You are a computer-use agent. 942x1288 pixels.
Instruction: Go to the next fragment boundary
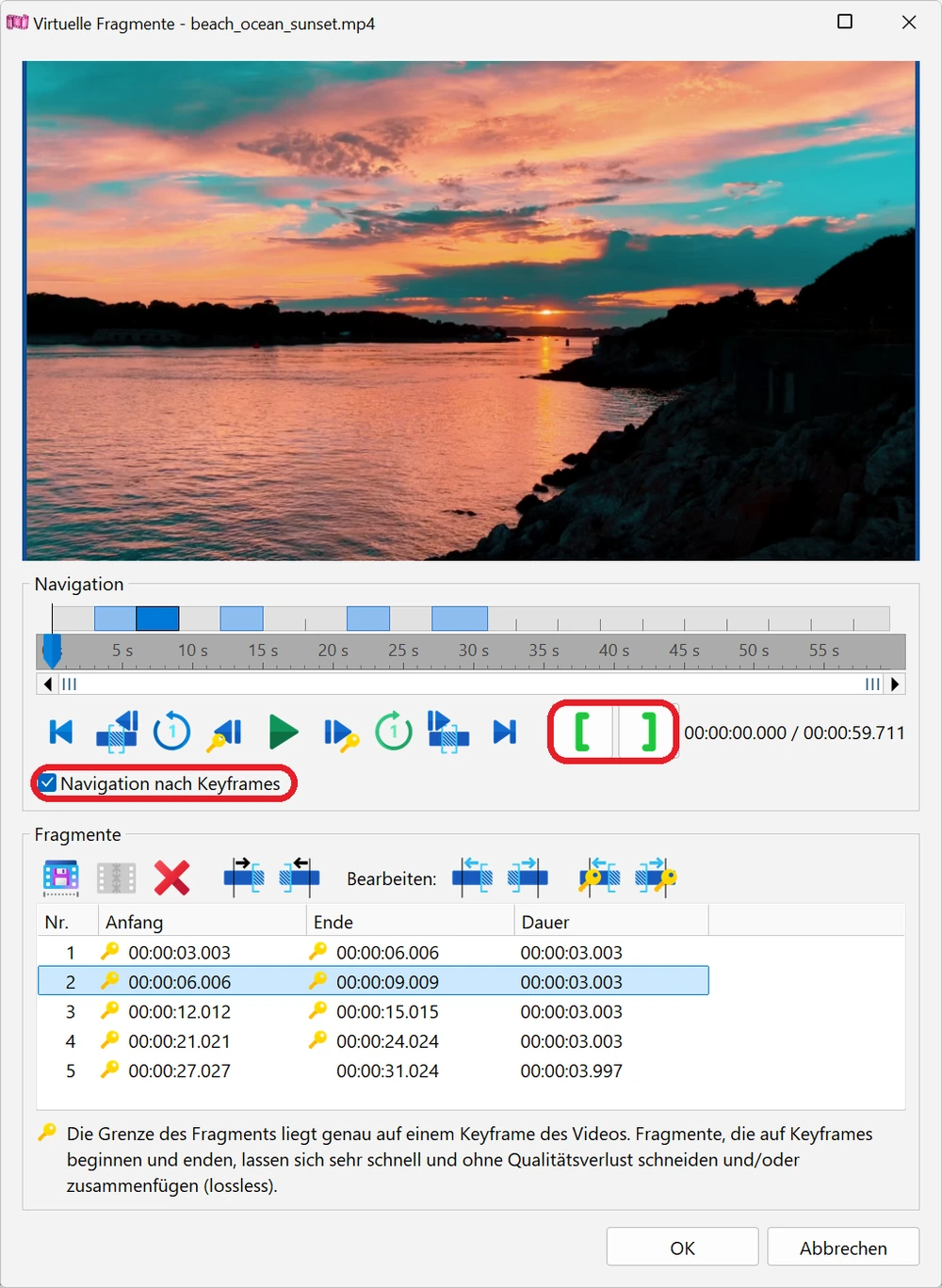point(448,732)
